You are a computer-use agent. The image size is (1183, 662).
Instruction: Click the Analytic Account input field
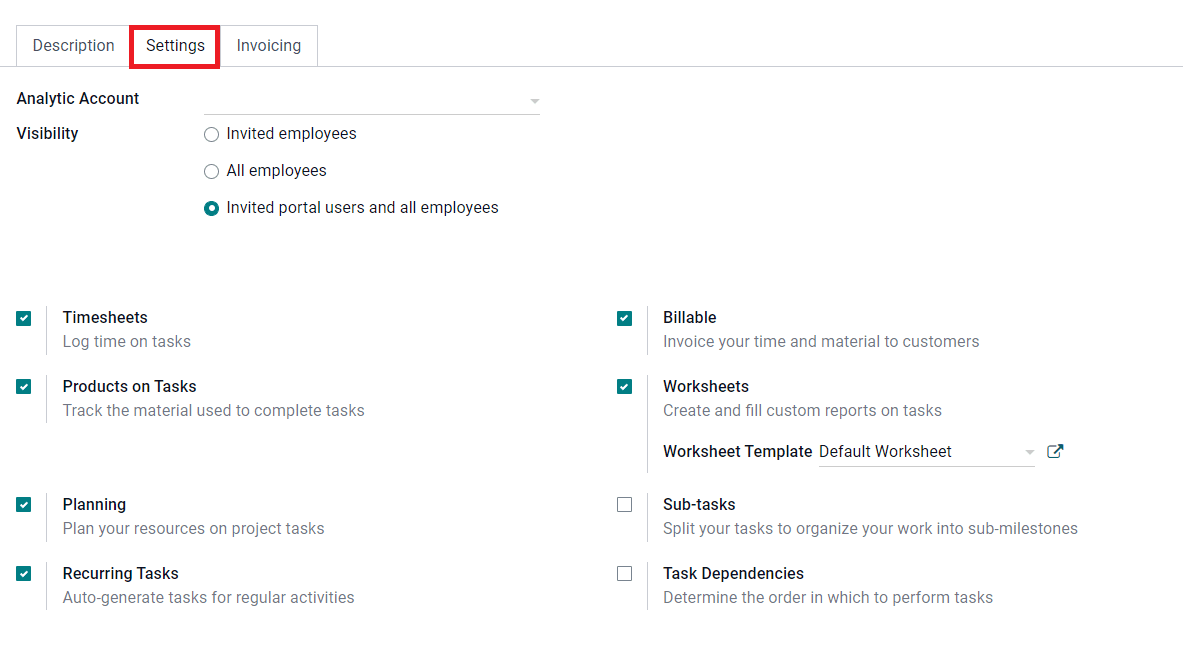point(370,100)
